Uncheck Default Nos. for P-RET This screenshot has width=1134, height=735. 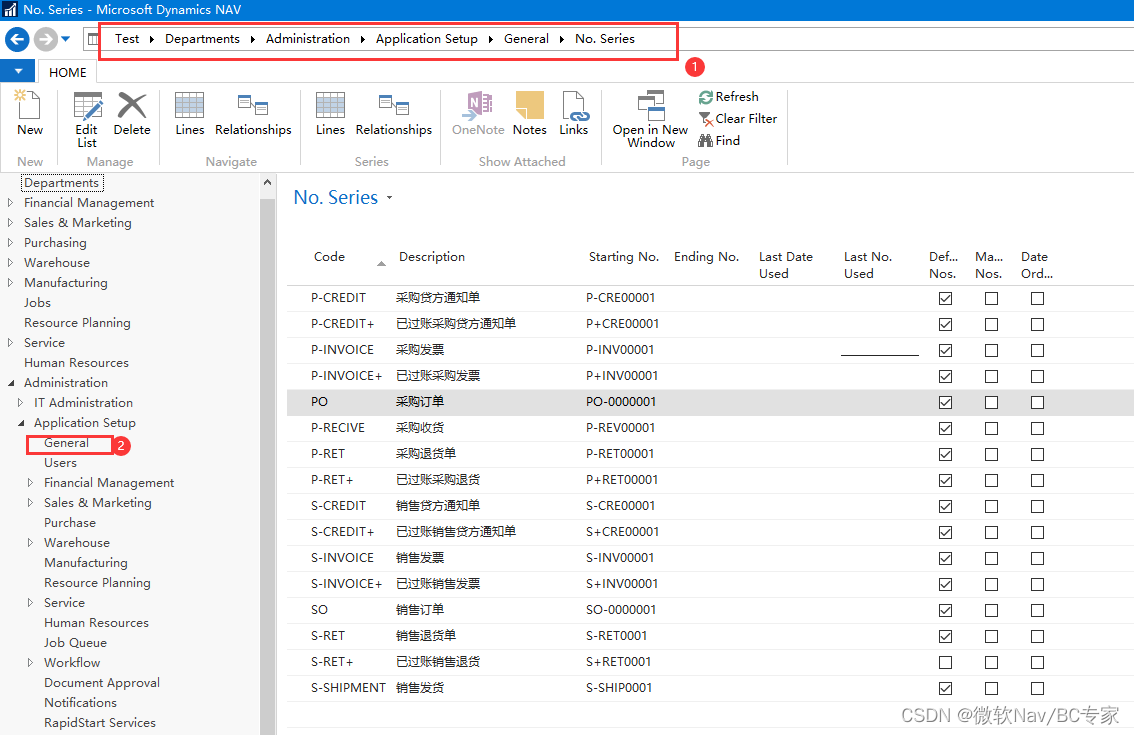pyautogui.click(x=945, y=454)
